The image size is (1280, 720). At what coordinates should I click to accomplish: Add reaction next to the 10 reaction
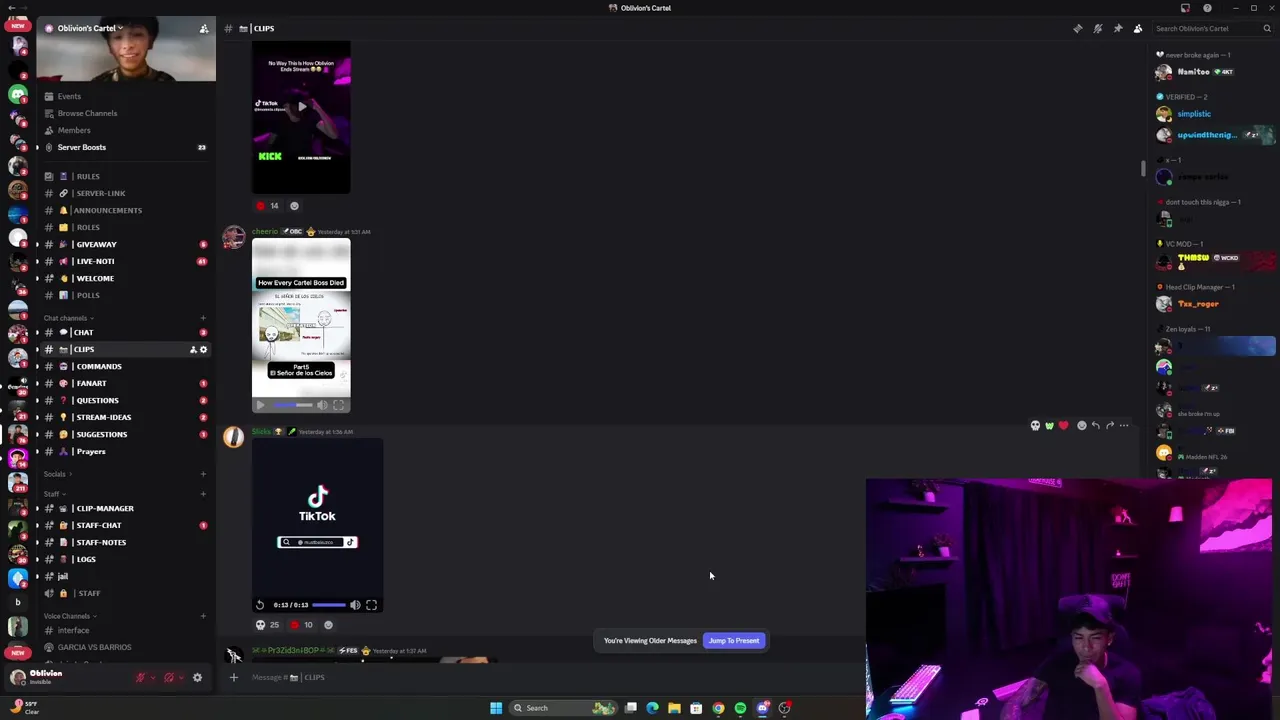pyautogui.click(x=328, y=625)
